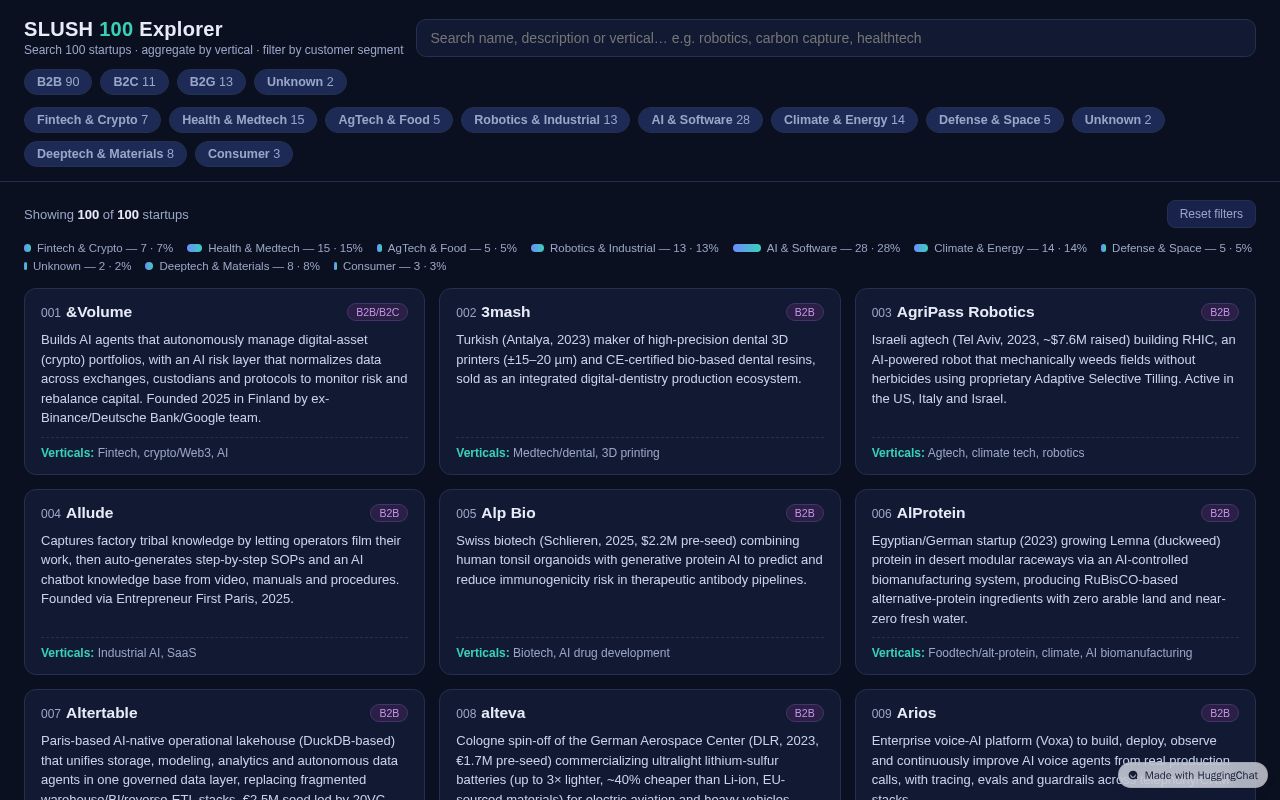This screenshot has width=1280, height=800.
Task: Open the Altertable startup card title
Action: [x=102, y=713]
